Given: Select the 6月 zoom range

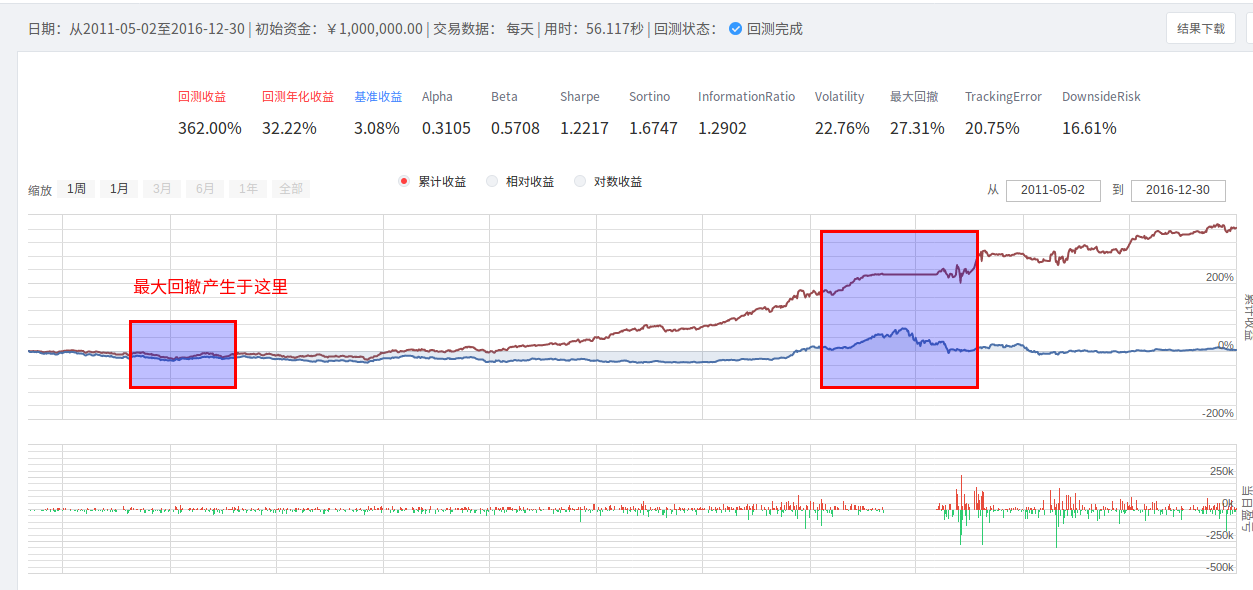Looking at the screenshot, I should pyautogui.click(x=205, y=188).
